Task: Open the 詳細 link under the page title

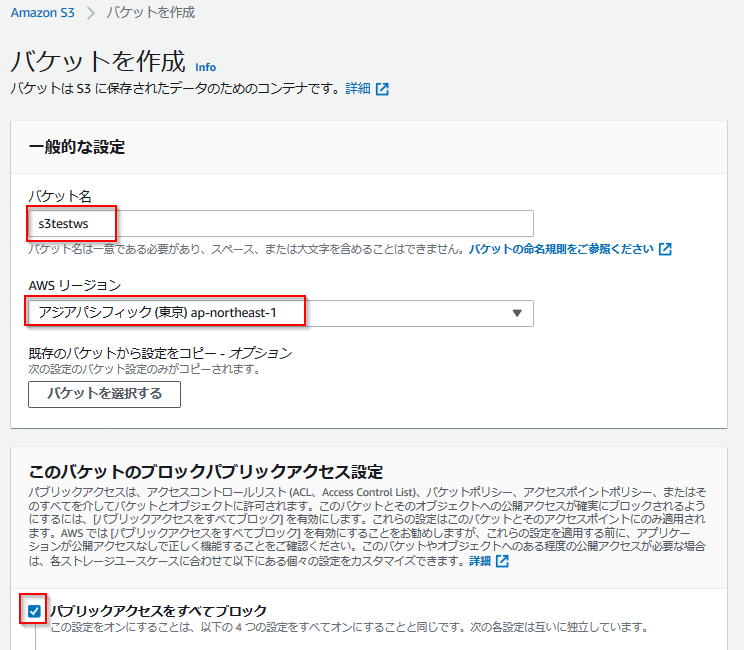Action: pyautogui.click(x=358, y=88)
